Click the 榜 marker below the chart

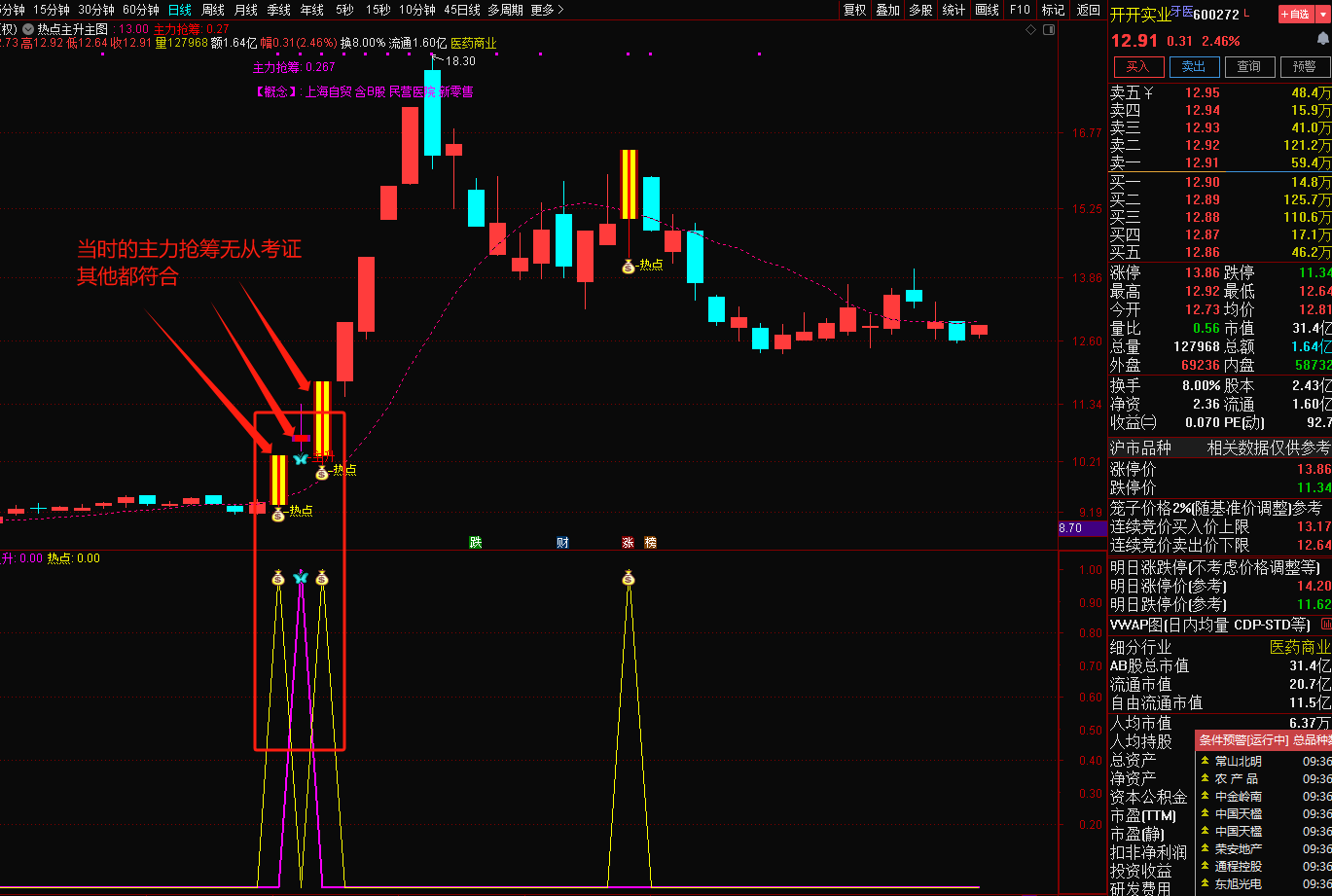[650, 542]
